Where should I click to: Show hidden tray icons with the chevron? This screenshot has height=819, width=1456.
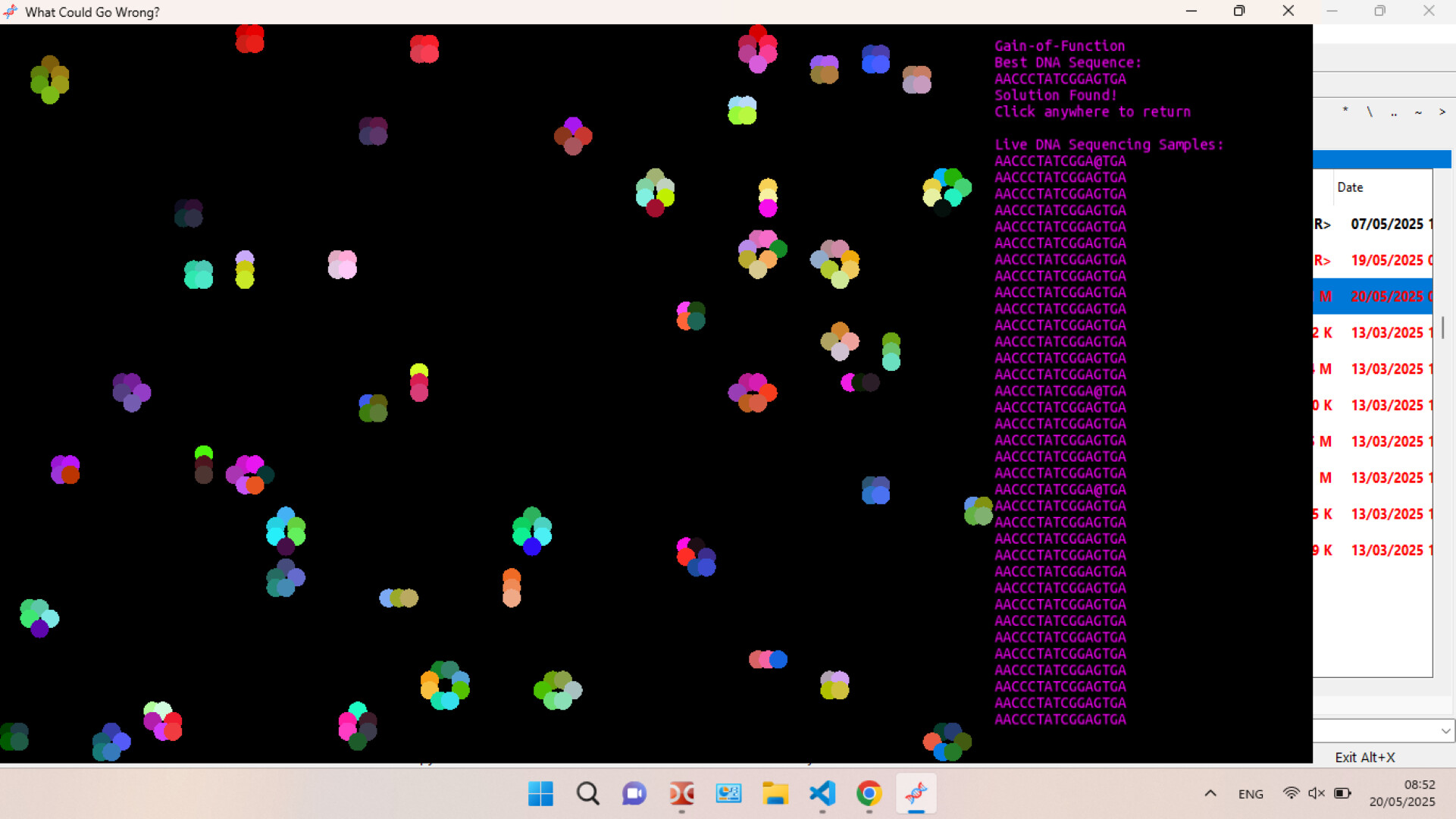[x=1210, y=793]
